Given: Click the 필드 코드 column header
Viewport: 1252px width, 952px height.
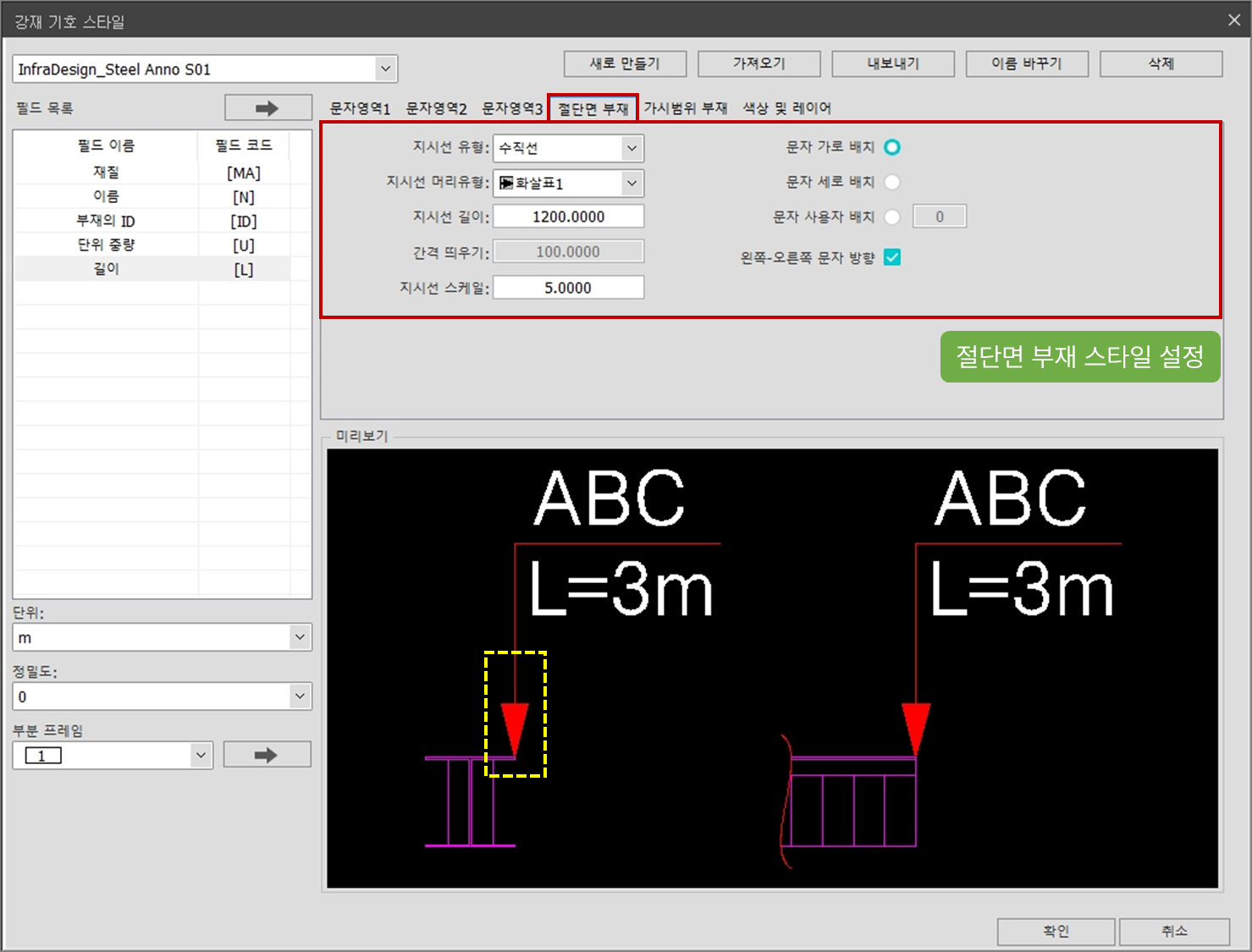Looking at the screenshot, I should [x=244, y=146].
